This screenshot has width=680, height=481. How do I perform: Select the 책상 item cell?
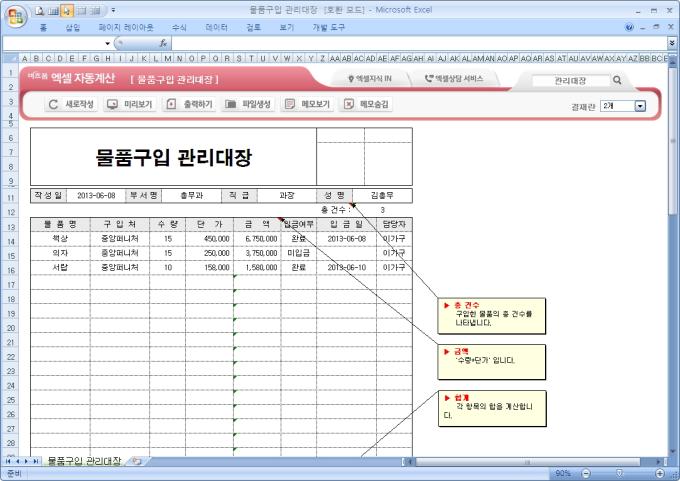click(60, 239)
